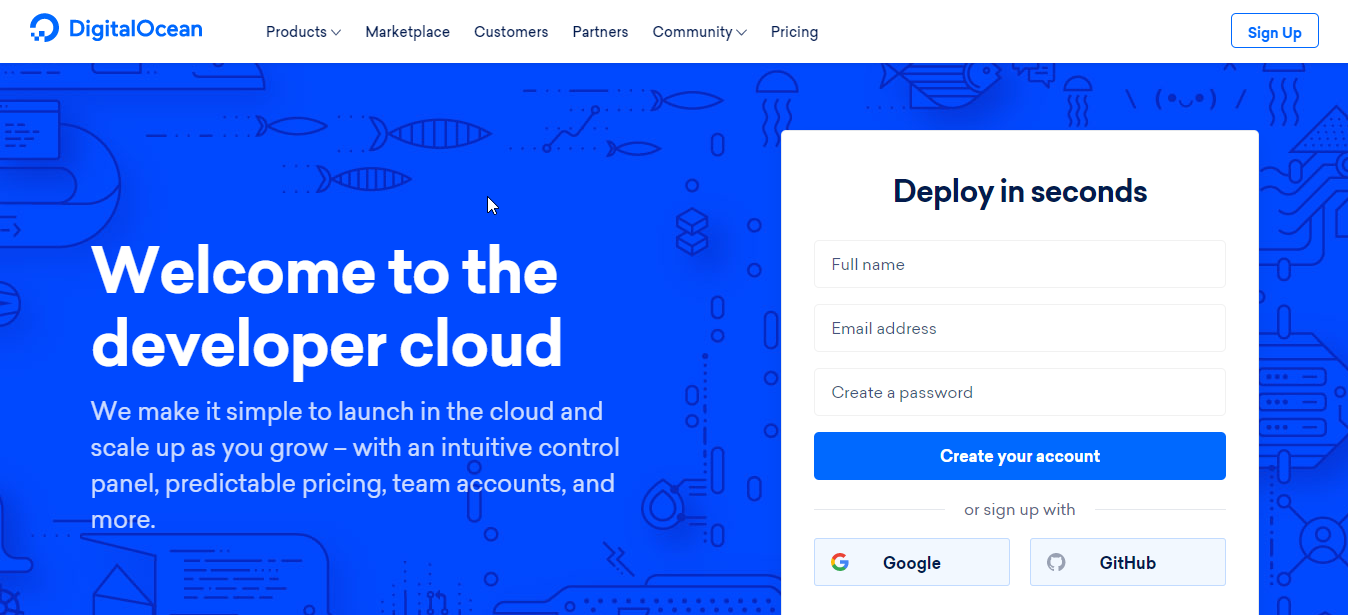
Task: Go to the Customers page
Action: (511, 32)
